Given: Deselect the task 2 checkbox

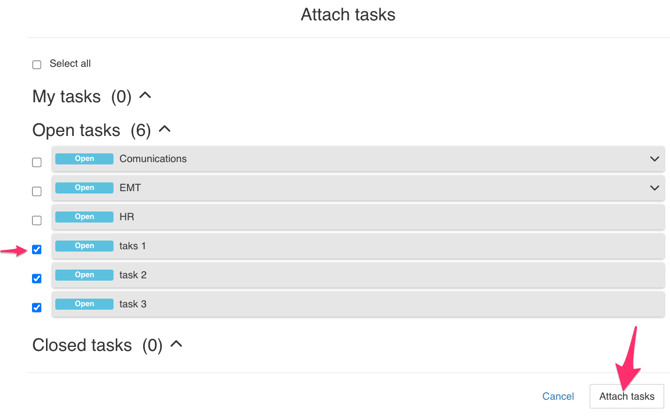Looking at the screenshot, I should click(x=37, y=278).
